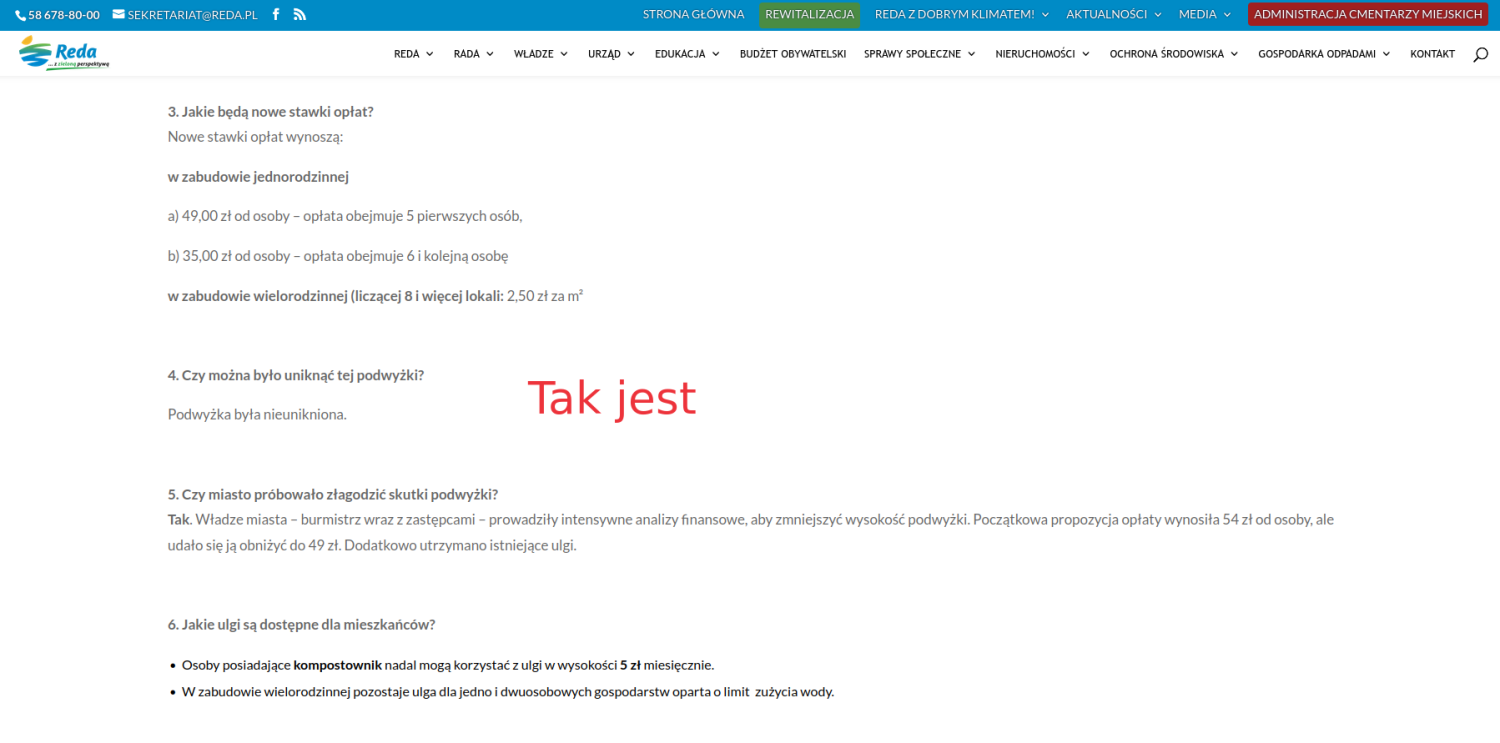Expand the Nieruchomości navigation menu

(x=1042, y=54)
